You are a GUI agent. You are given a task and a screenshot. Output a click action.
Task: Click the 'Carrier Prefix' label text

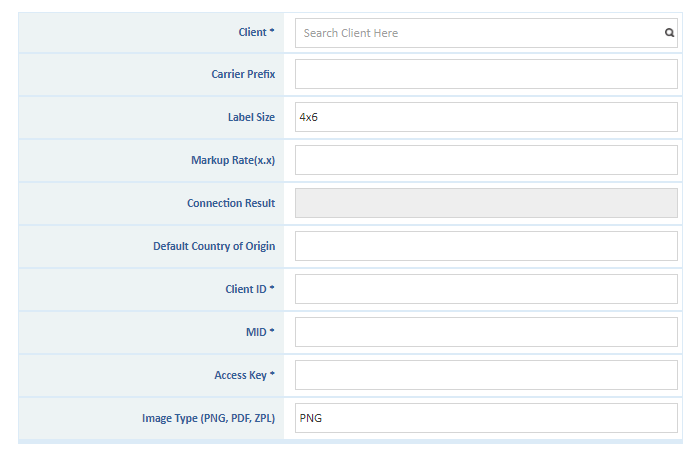(x=242, y=75)
